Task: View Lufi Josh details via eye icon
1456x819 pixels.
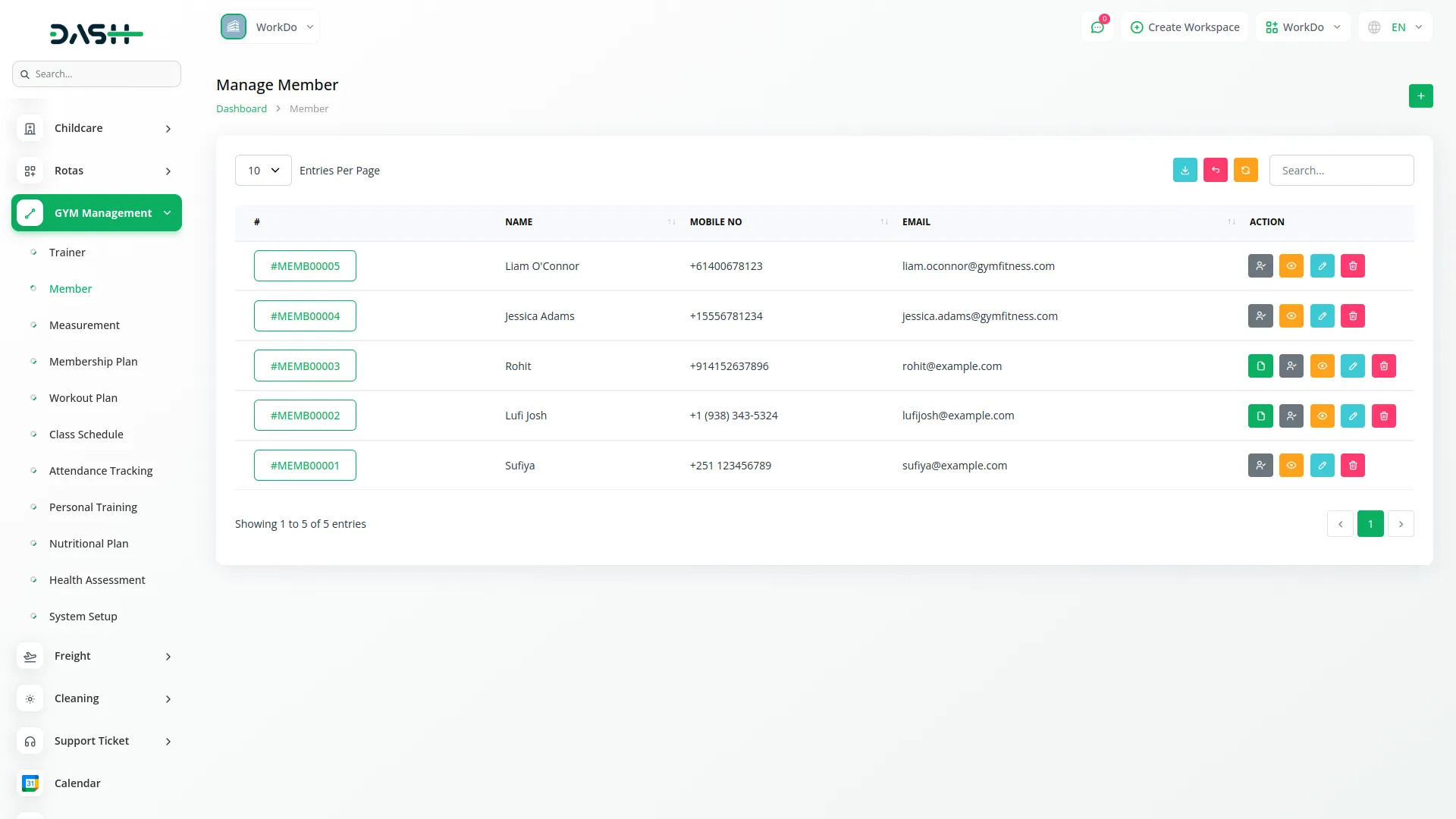Action: tap(1322, 416)
